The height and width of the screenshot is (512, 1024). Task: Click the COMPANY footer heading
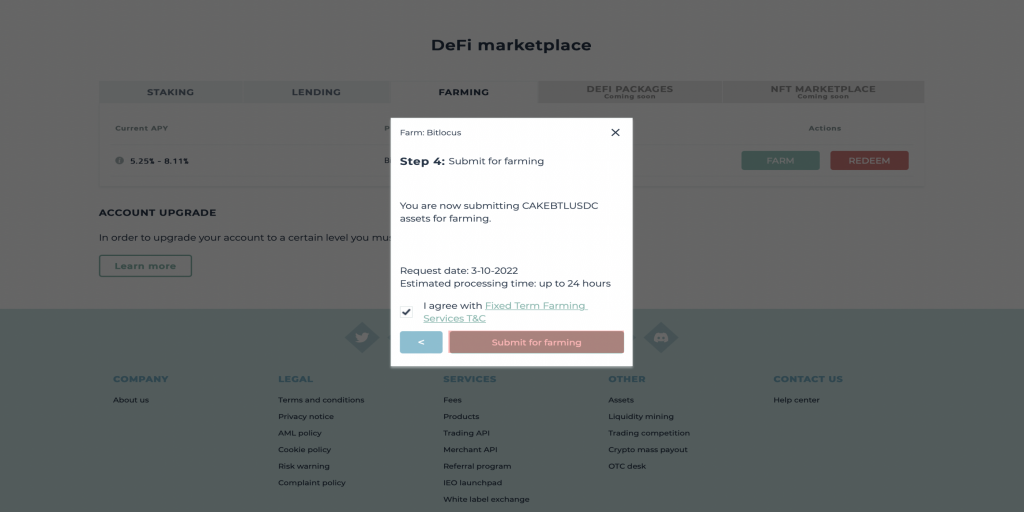(x=140, y=379)
